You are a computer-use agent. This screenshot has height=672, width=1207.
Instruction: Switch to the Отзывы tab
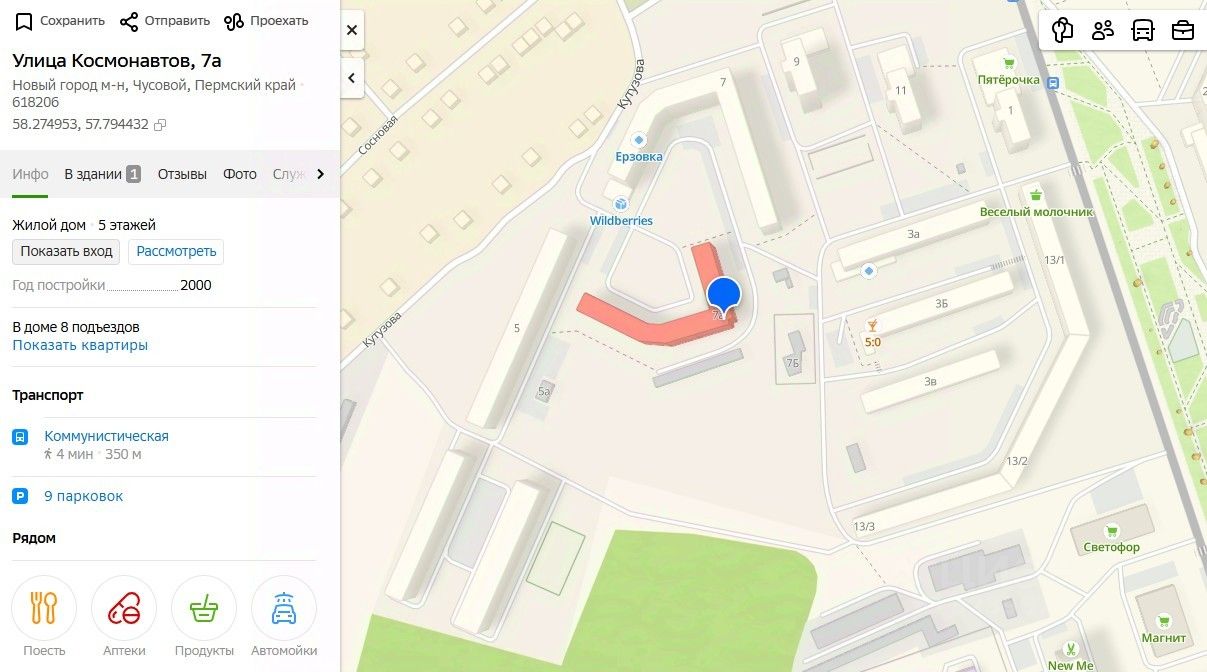[x=182, y=174]
